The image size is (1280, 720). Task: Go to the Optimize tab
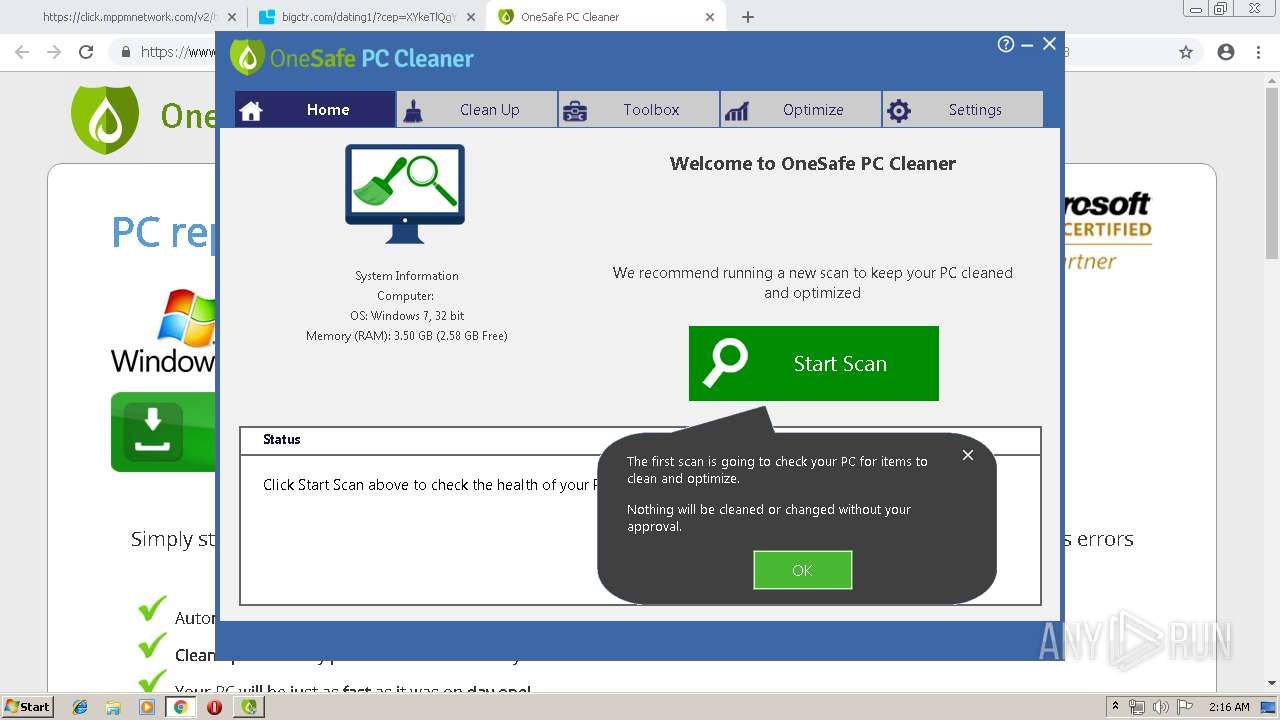[x=800, y=110]
